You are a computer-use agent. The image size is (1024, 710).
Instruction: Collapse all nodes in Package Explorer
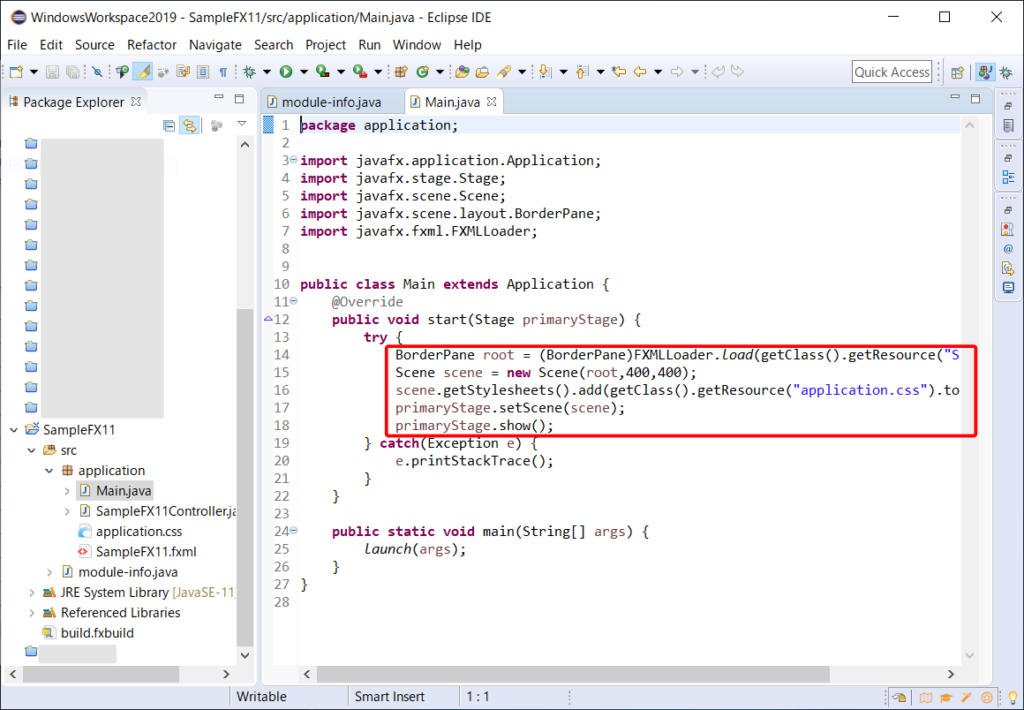pos(170,125)
